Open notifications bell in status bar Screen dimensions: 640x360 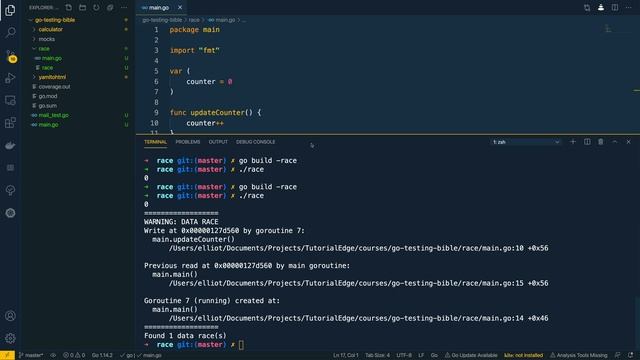pos(630,355)
